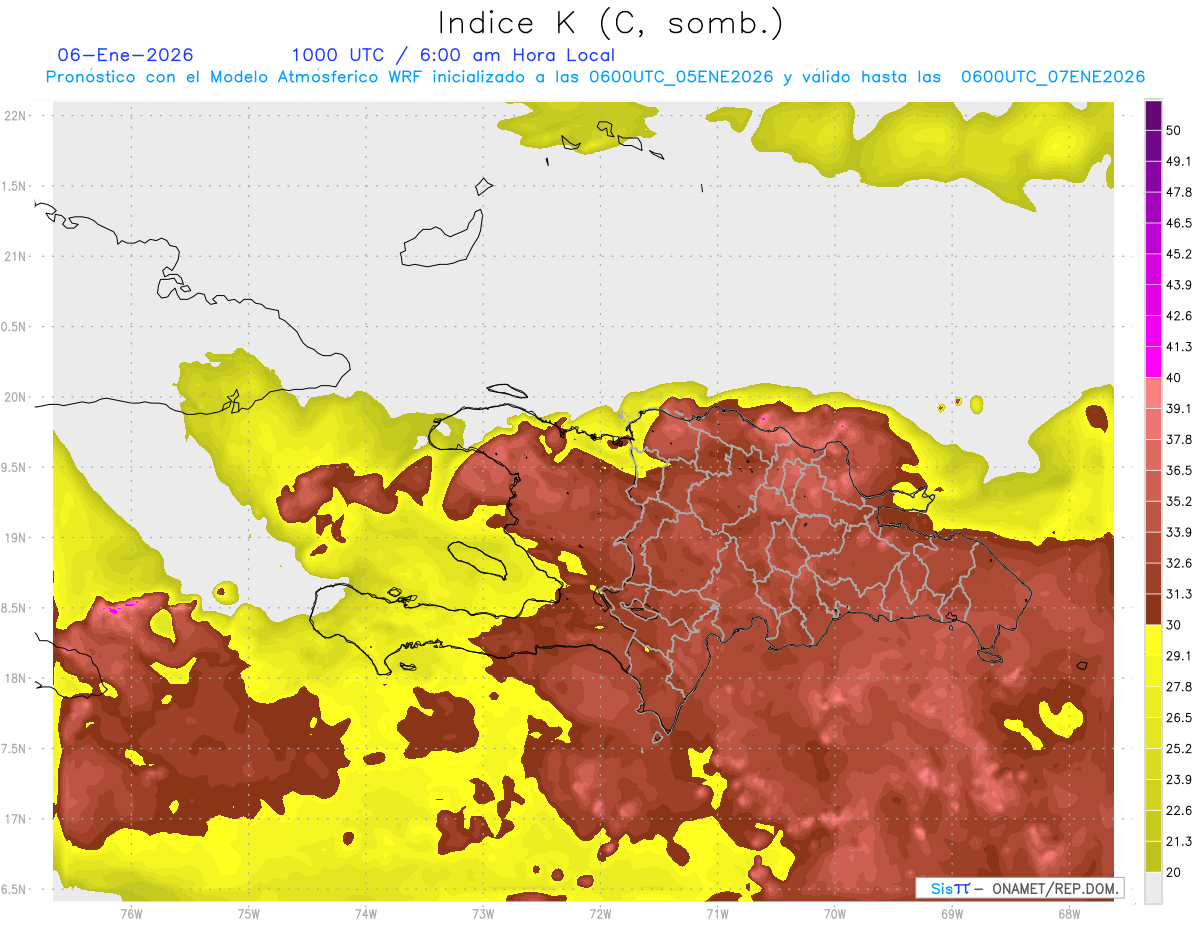1200x927 pixels.
Task: Click the "20" color scale value
Action: 1174,872
